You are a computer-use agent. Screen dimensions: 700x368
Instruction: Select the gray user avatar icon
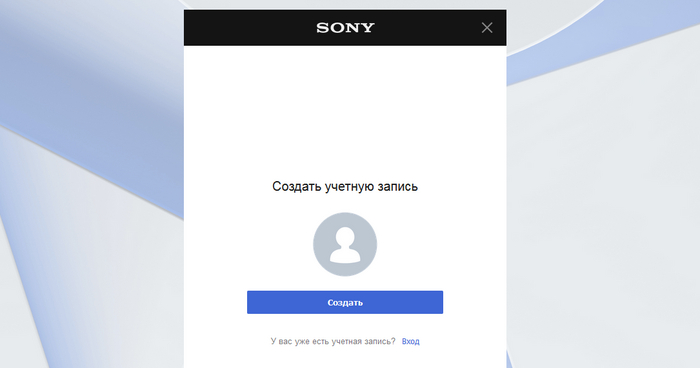tap(345, 244)
